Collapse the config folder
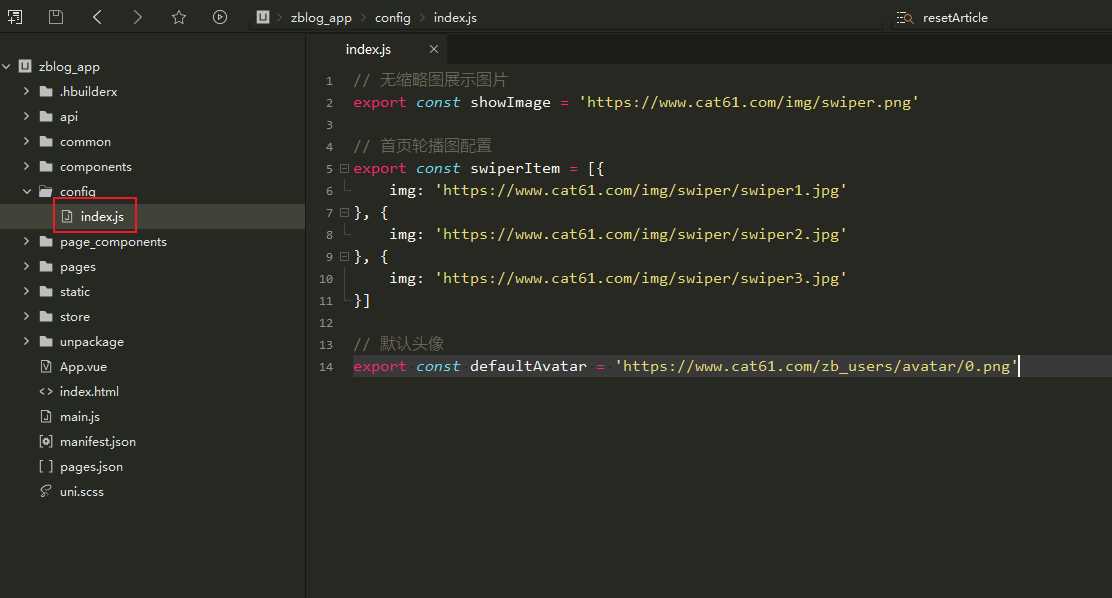This screenshot has height=598, width=1112. 27,192
